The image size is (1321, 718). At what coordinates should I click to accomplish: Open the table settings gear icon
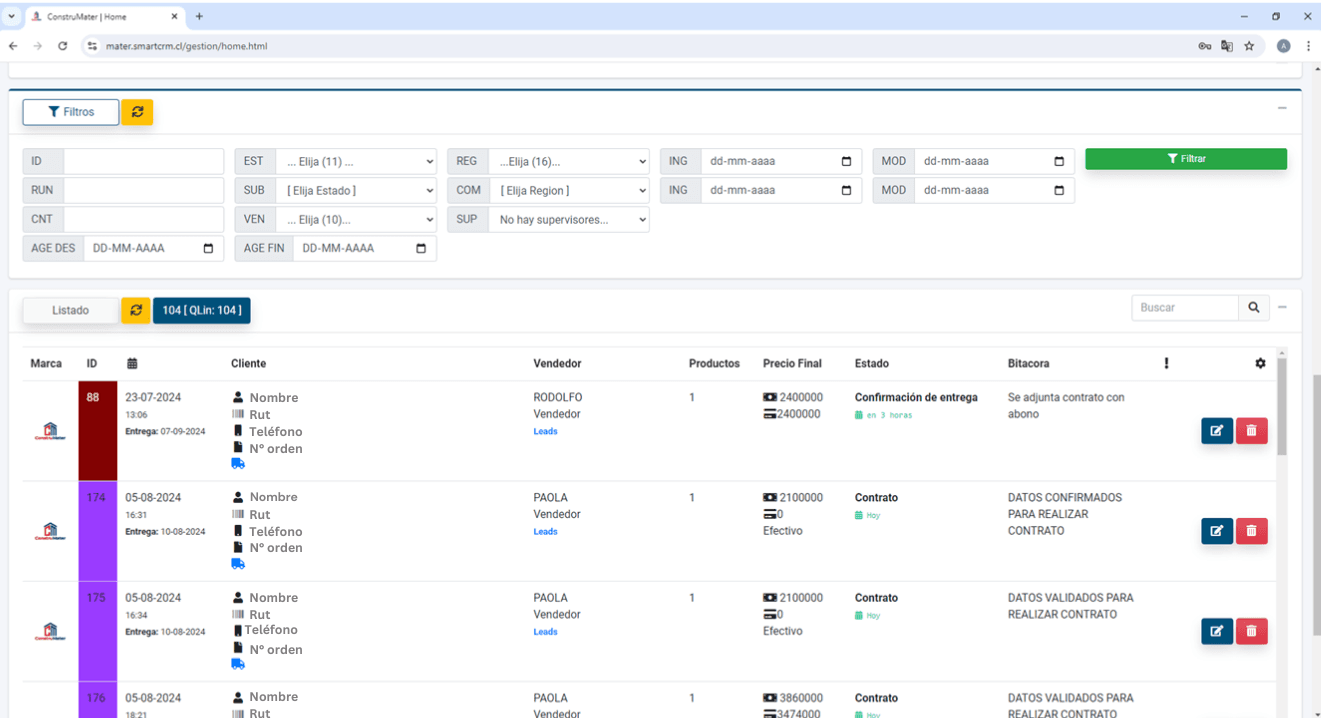point(1260,363)
